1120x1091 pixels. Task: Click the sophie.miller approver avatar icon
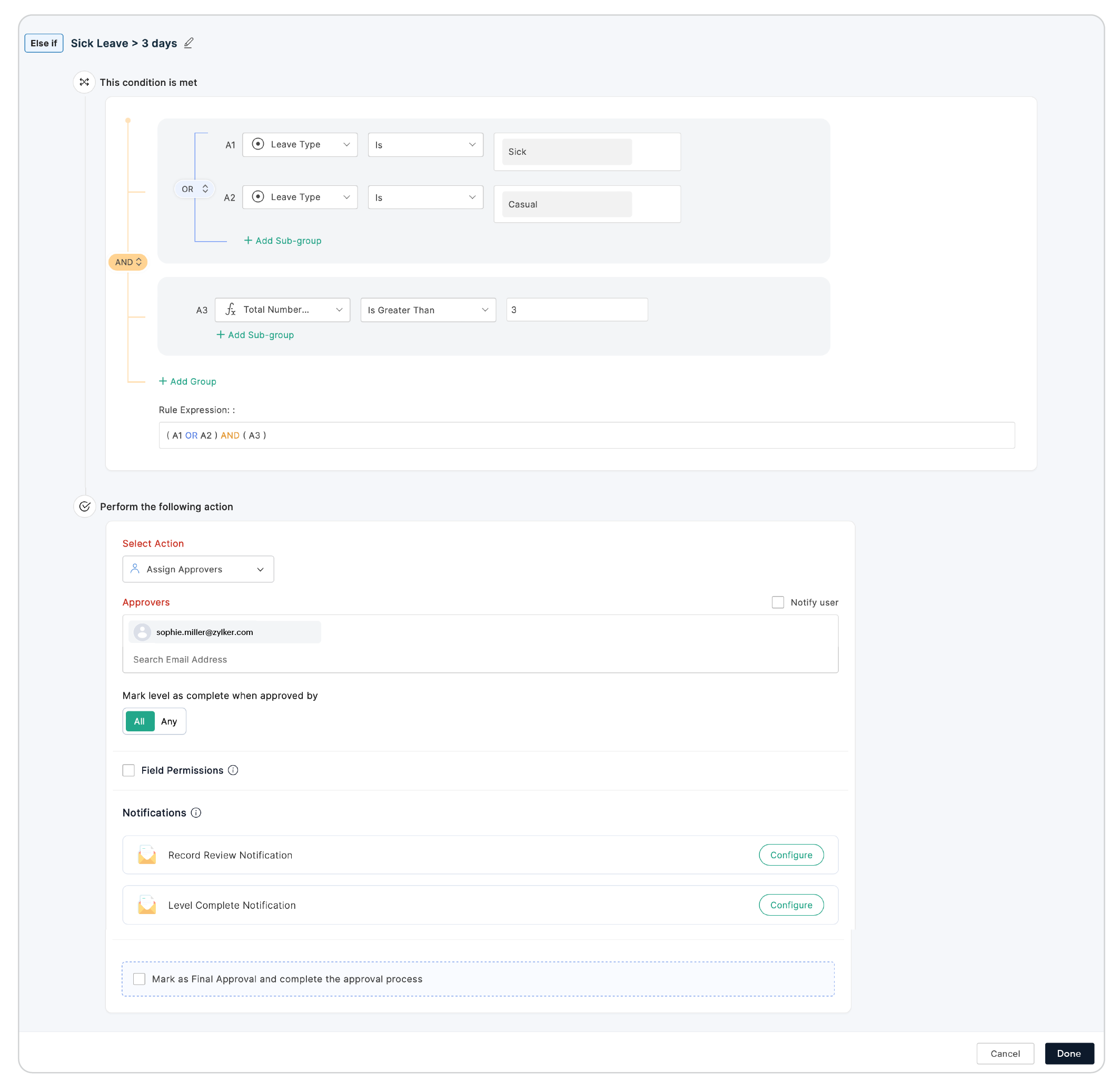pos(142,632)
